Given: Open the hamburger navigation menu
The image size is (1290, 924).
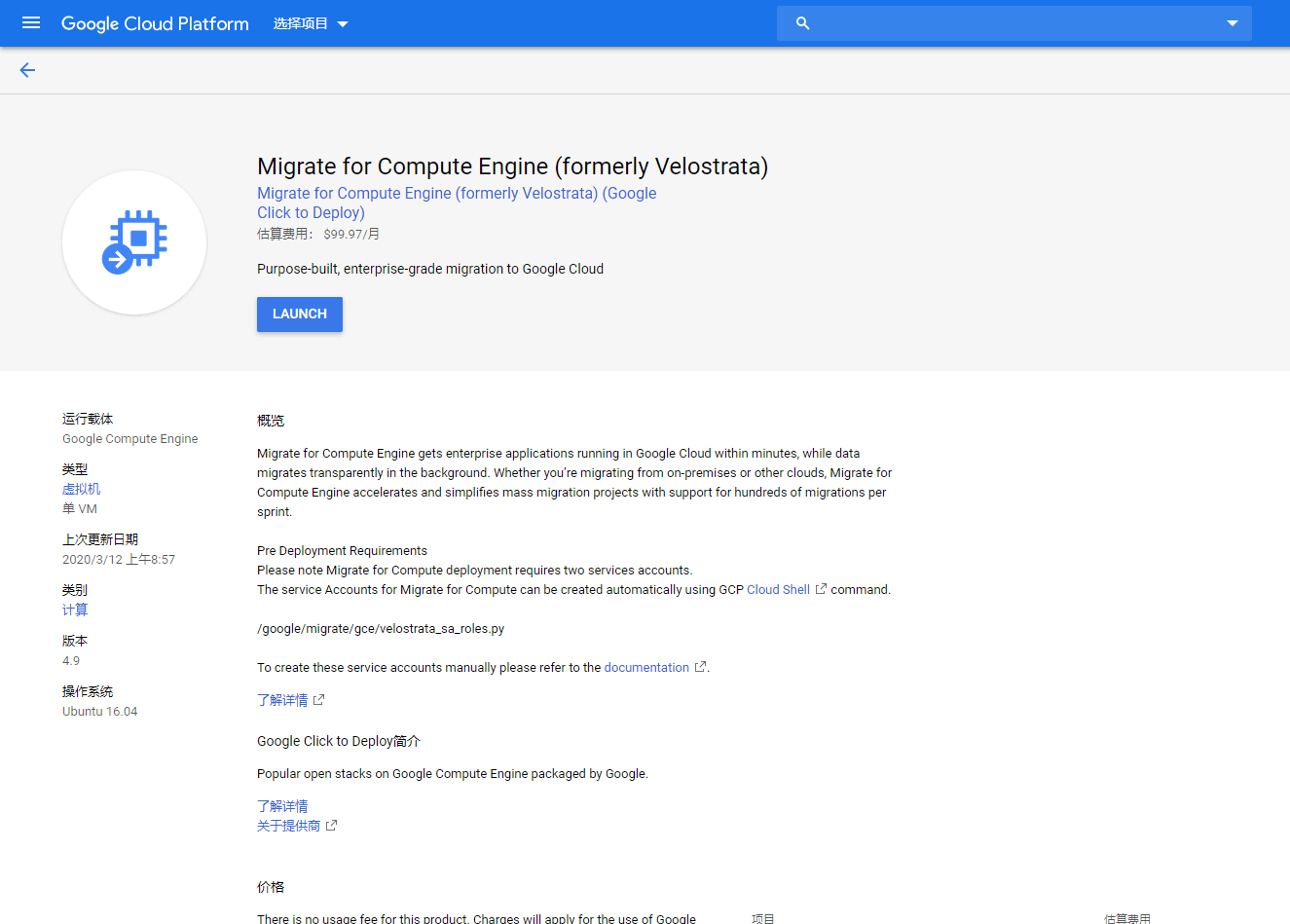Looking at the screenshot, I should coord(31,23).
